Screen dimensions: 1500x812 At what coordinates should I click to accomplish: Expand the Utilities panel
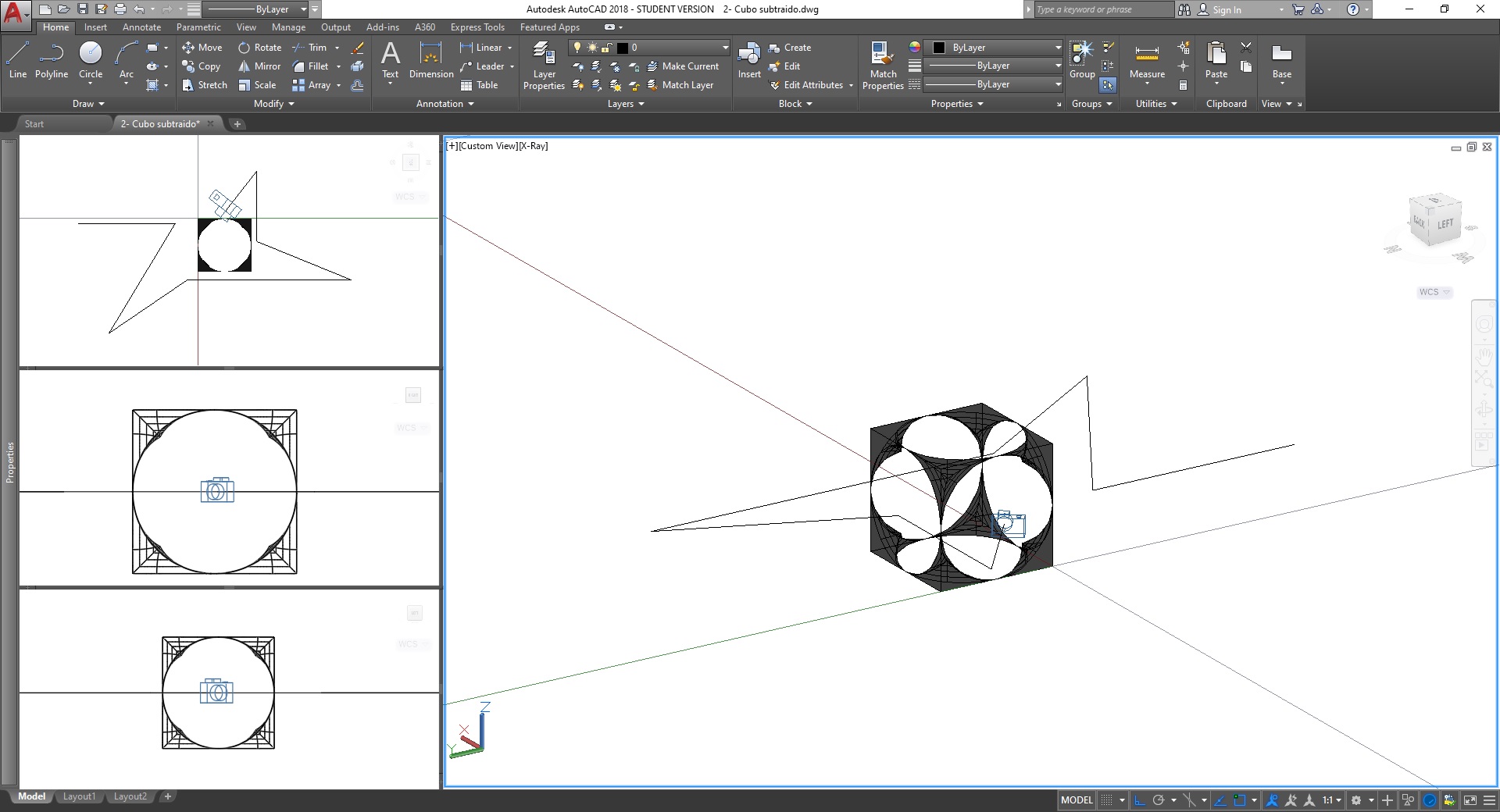1156,104
